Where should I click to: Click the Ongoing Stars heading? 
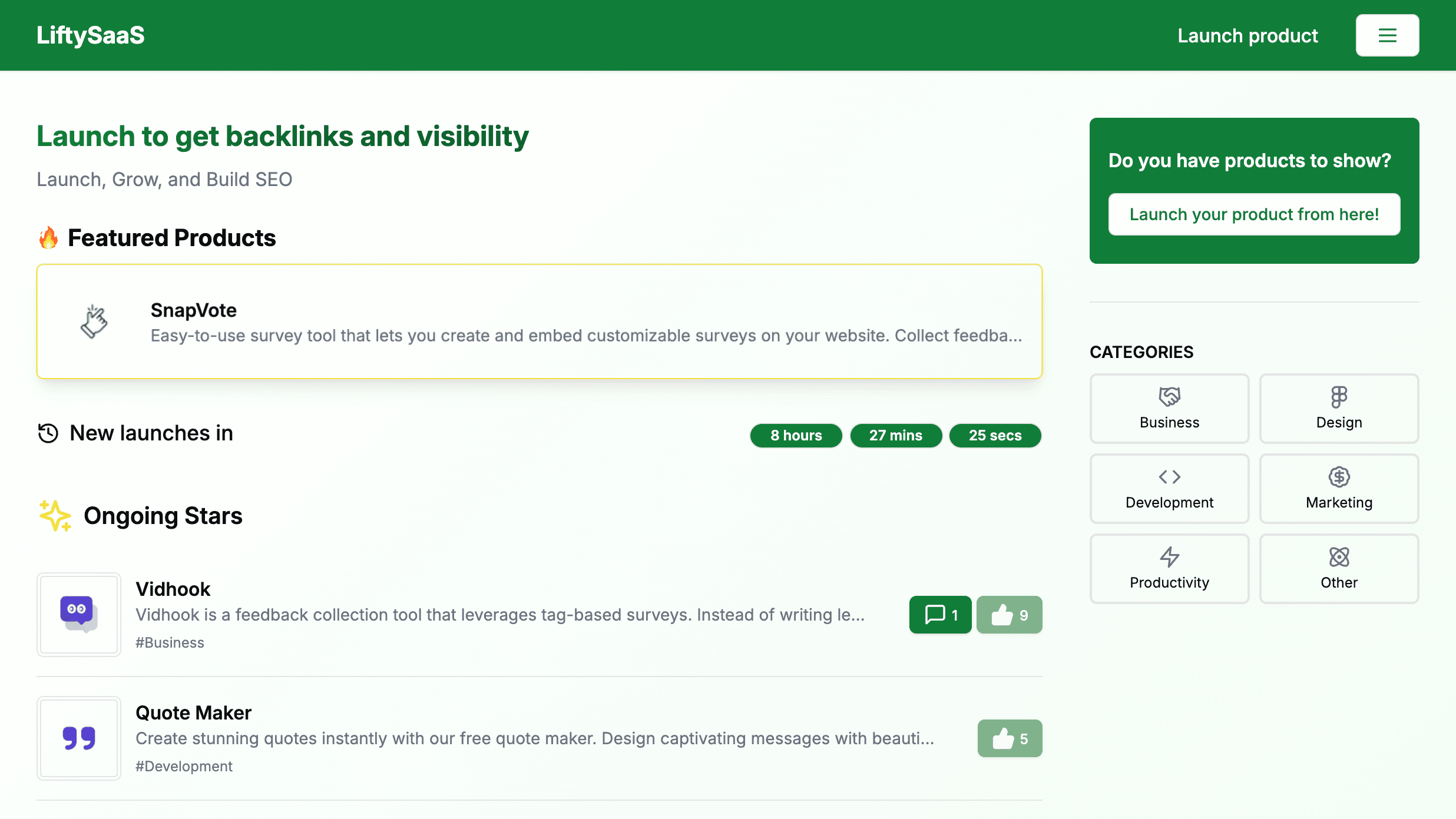pos(163,516)
